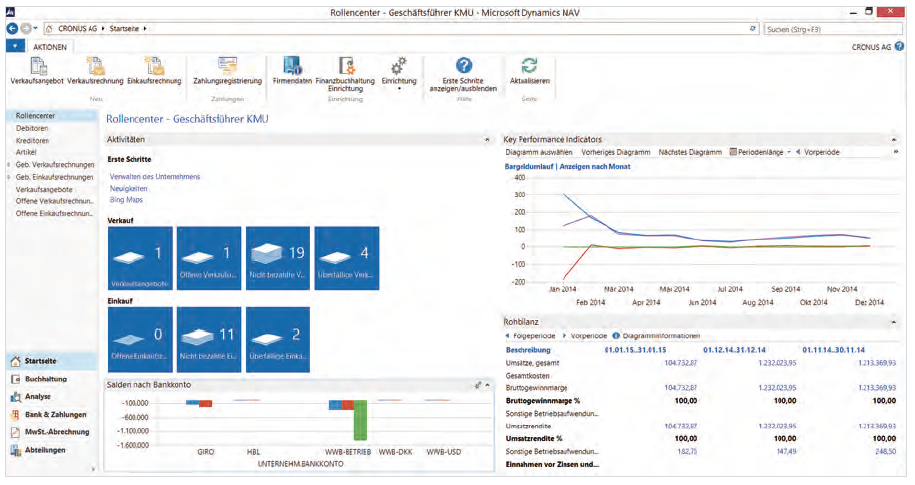This screenshot has height=485, width=915.
Task: Open the Periodenlänge dropdown
Action: pyautogui.click(x=760, y=152)
